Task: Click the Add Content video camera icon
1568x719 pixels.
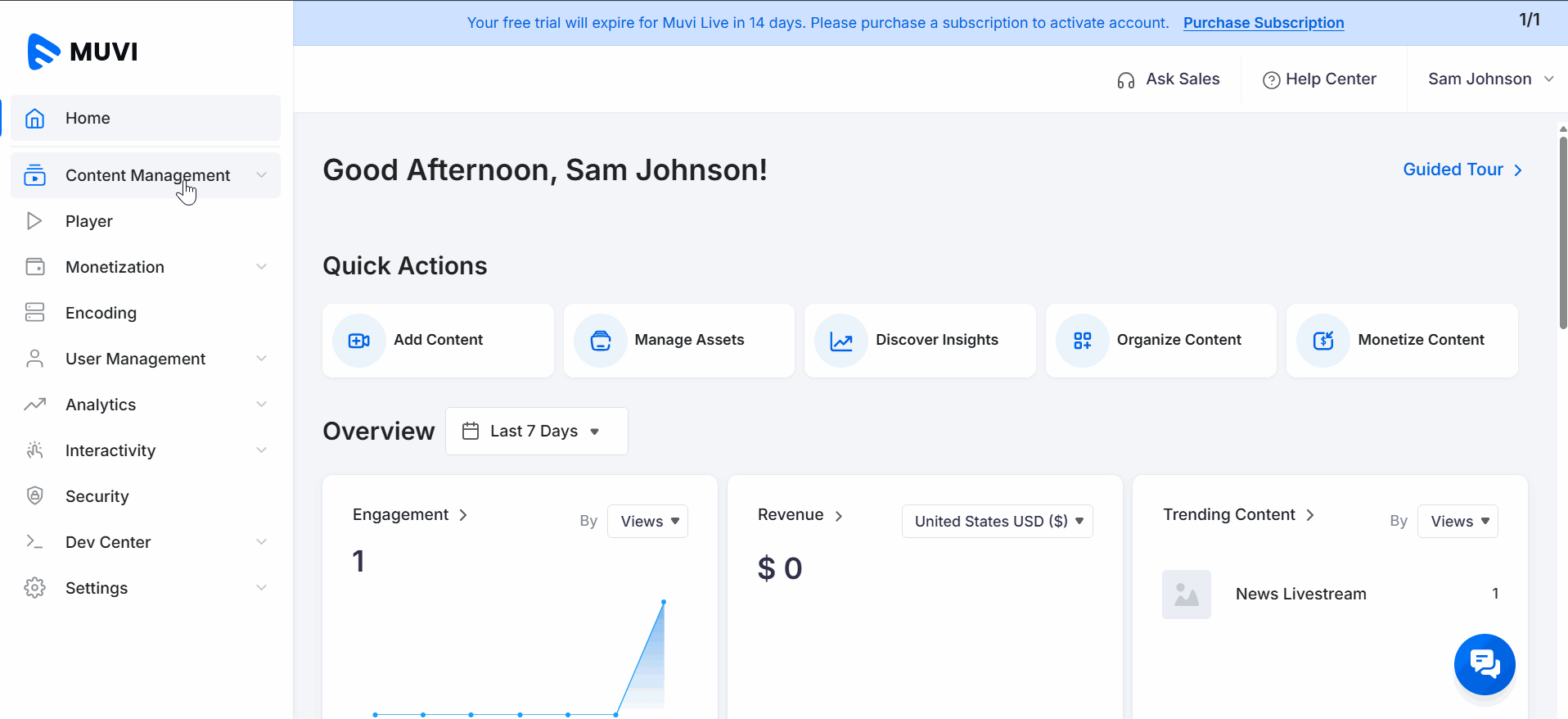Action: (x=359, y=341)
